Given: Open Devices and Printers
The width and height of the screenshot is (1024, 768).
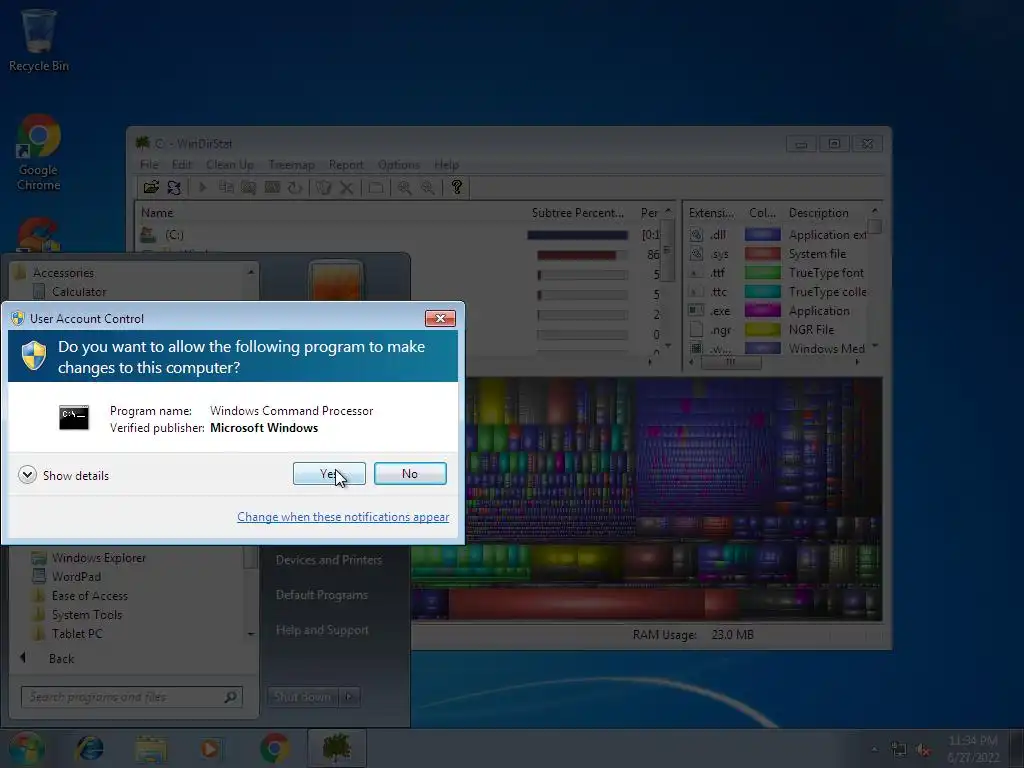Looking at the screenshot, I should (x=328, y=560).
